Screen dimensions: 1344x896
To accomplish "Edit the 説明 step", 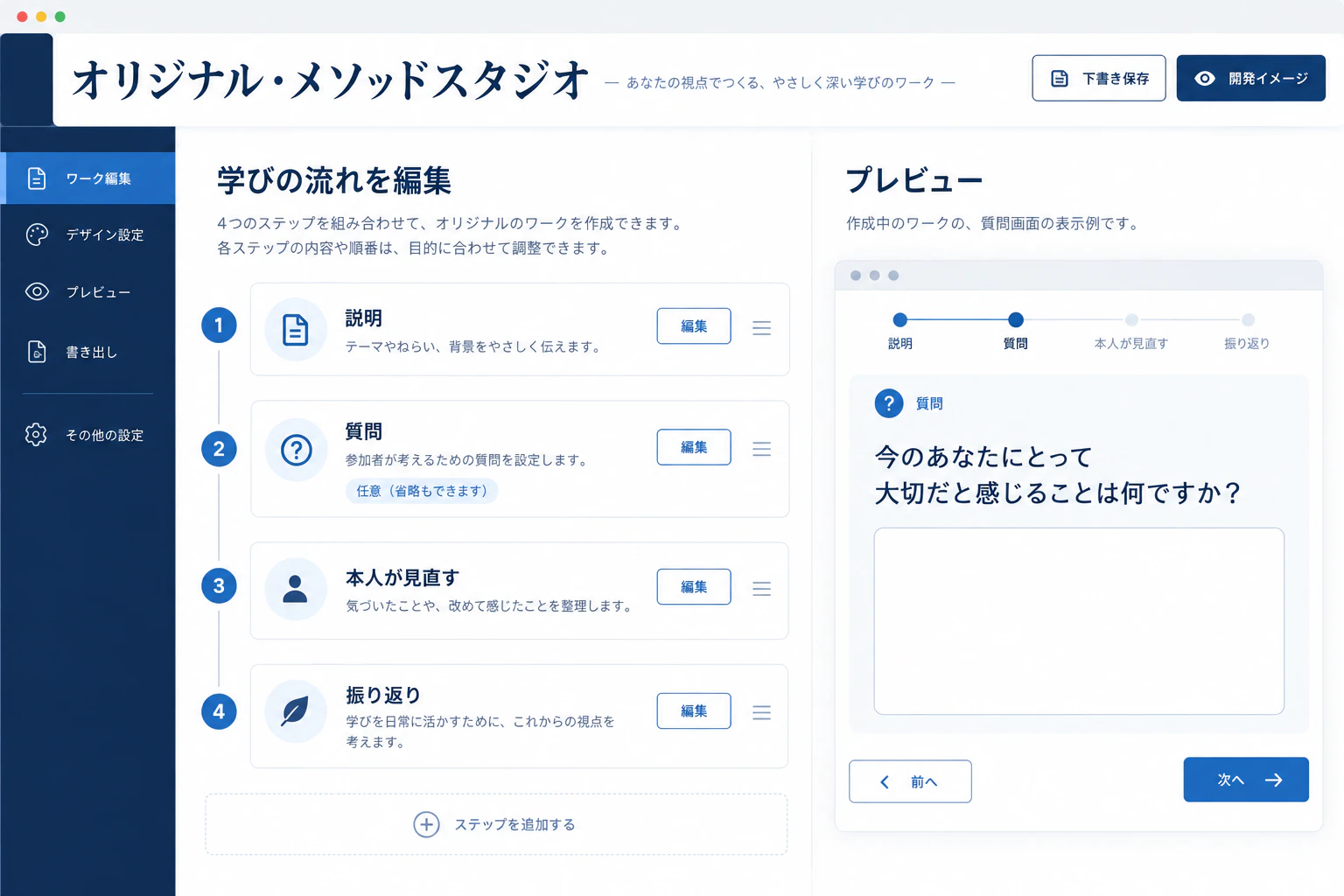I will [x=694, y=326].
